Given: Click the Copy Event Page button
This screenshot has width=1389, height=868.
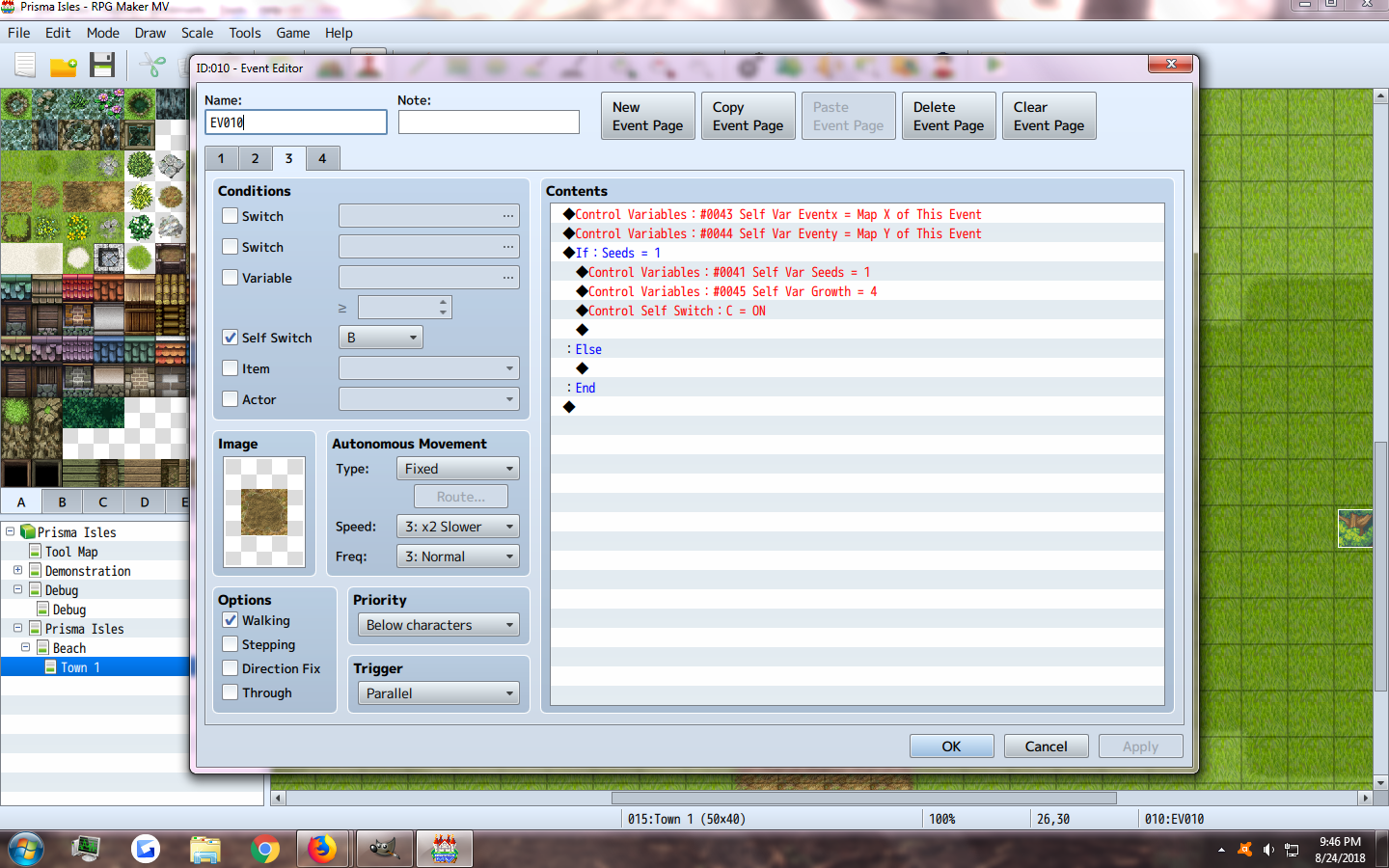Looking at the screenshot, I should coord(749,116).
